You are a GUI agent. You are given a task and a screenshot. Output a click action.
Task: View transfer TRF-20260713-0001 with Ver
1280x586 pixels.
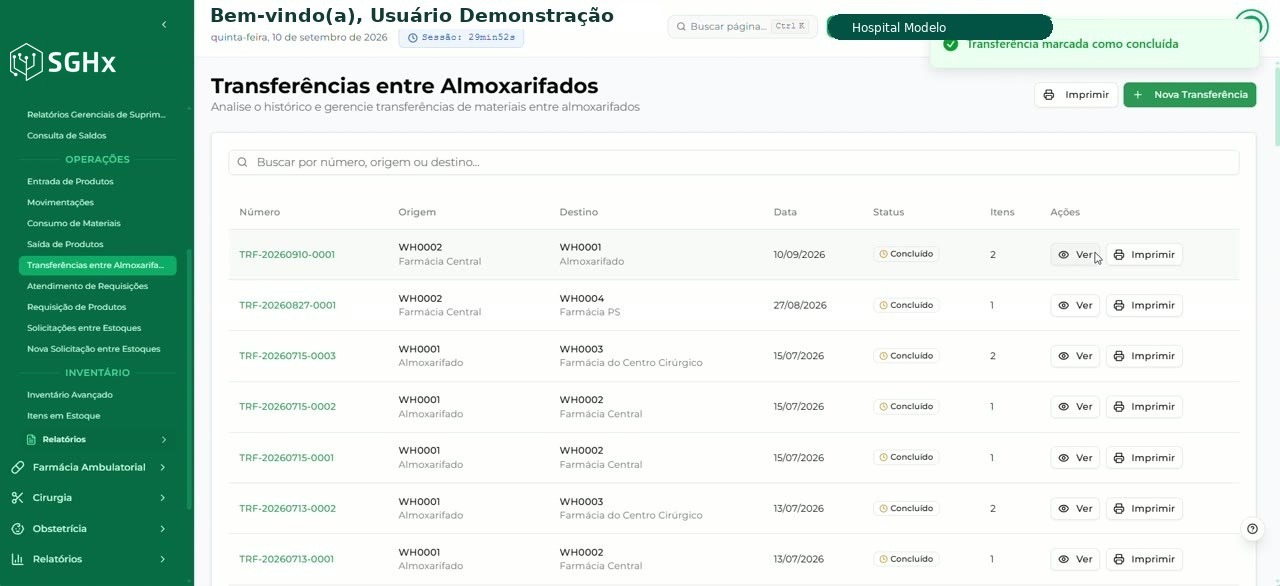(1075, 559)
